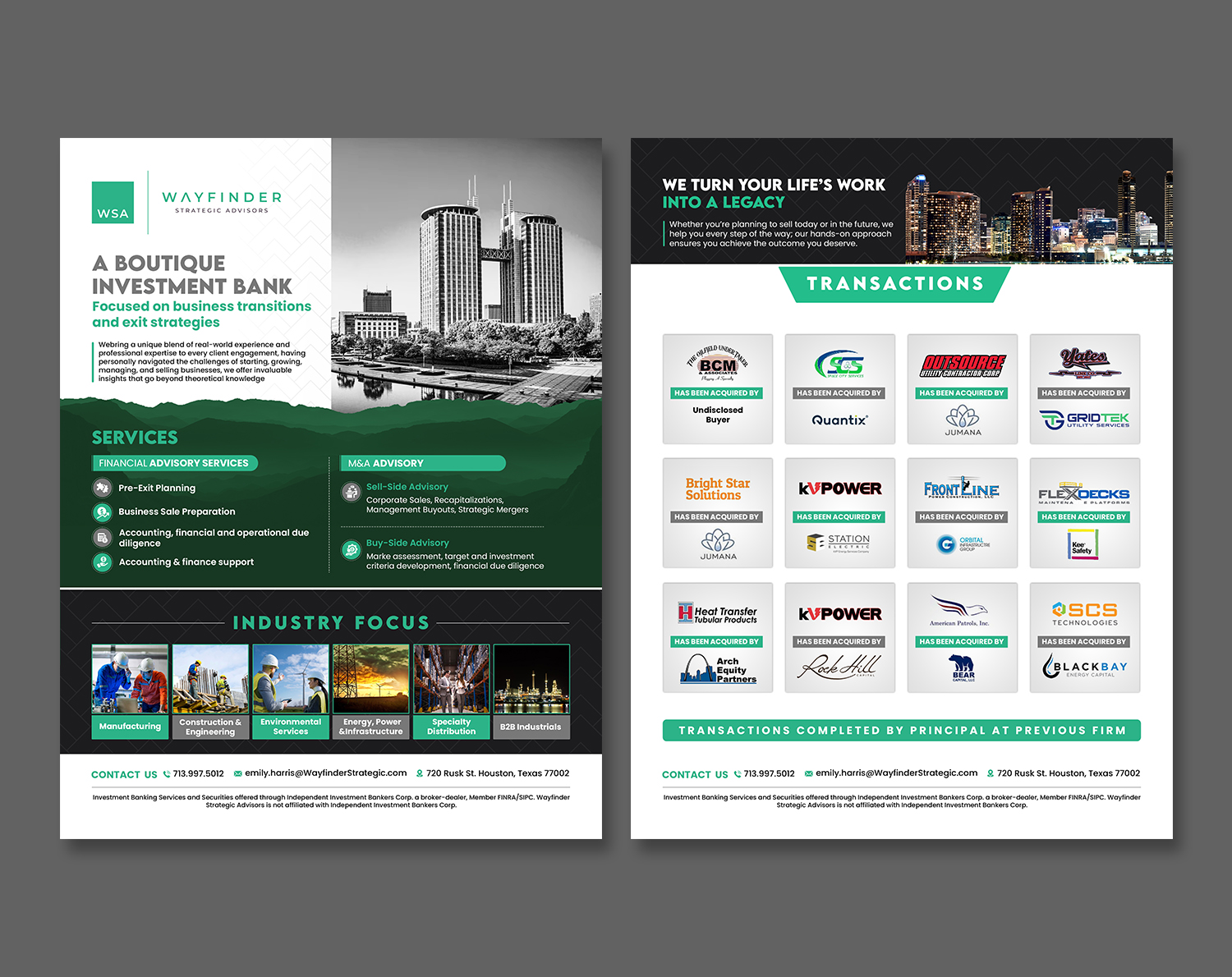
Task: Click the Frontline Power Construction logo
Action: point(962,488)
